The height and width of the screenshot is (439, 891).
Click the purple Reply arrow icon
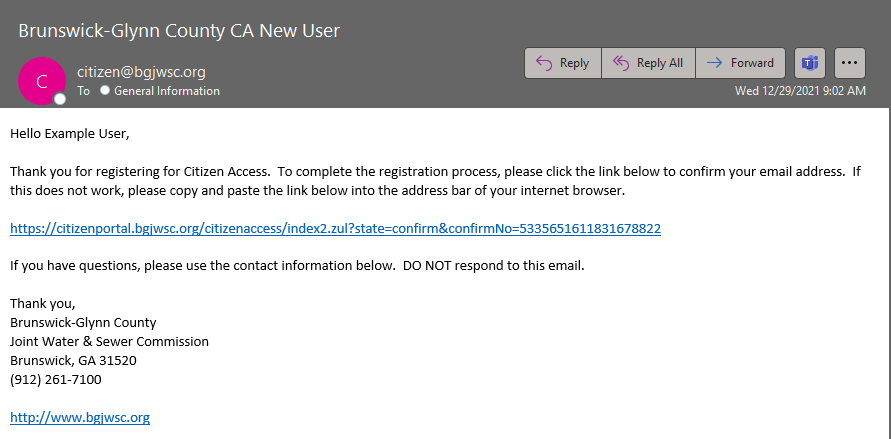(x=544, y=63)
